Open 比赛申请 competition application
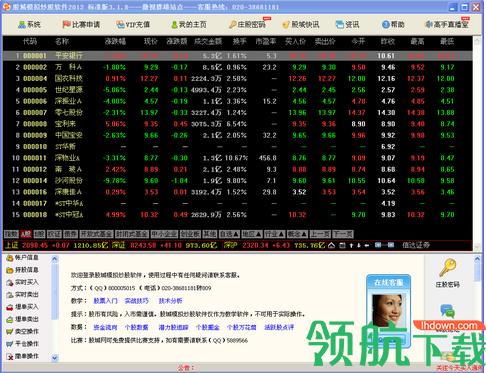 click(x=81, y=24)
